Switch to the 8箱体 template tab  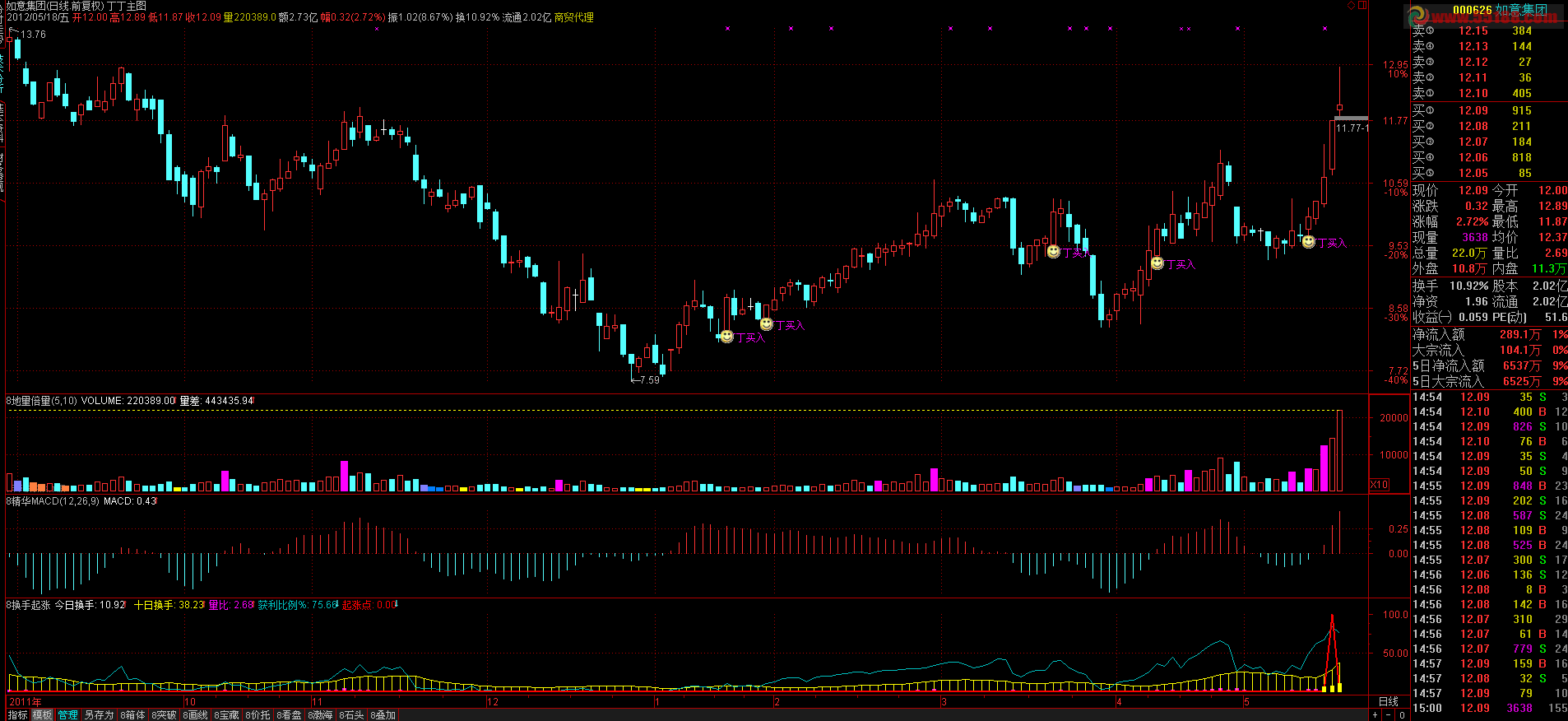[132, 715]
